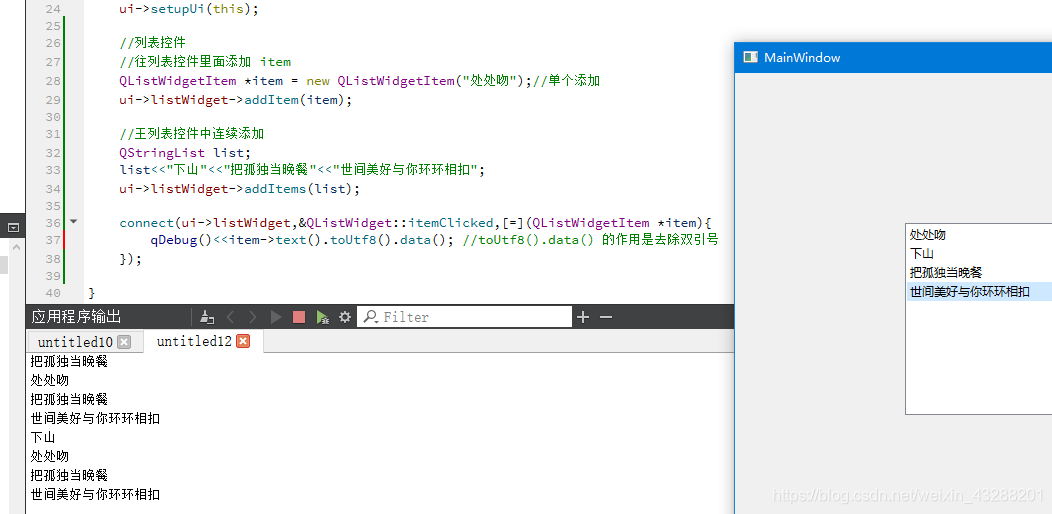1052x514 pixels.
Task: Click line number 37 in gutter
Action: pyautogui.click(x=52, y=240)
